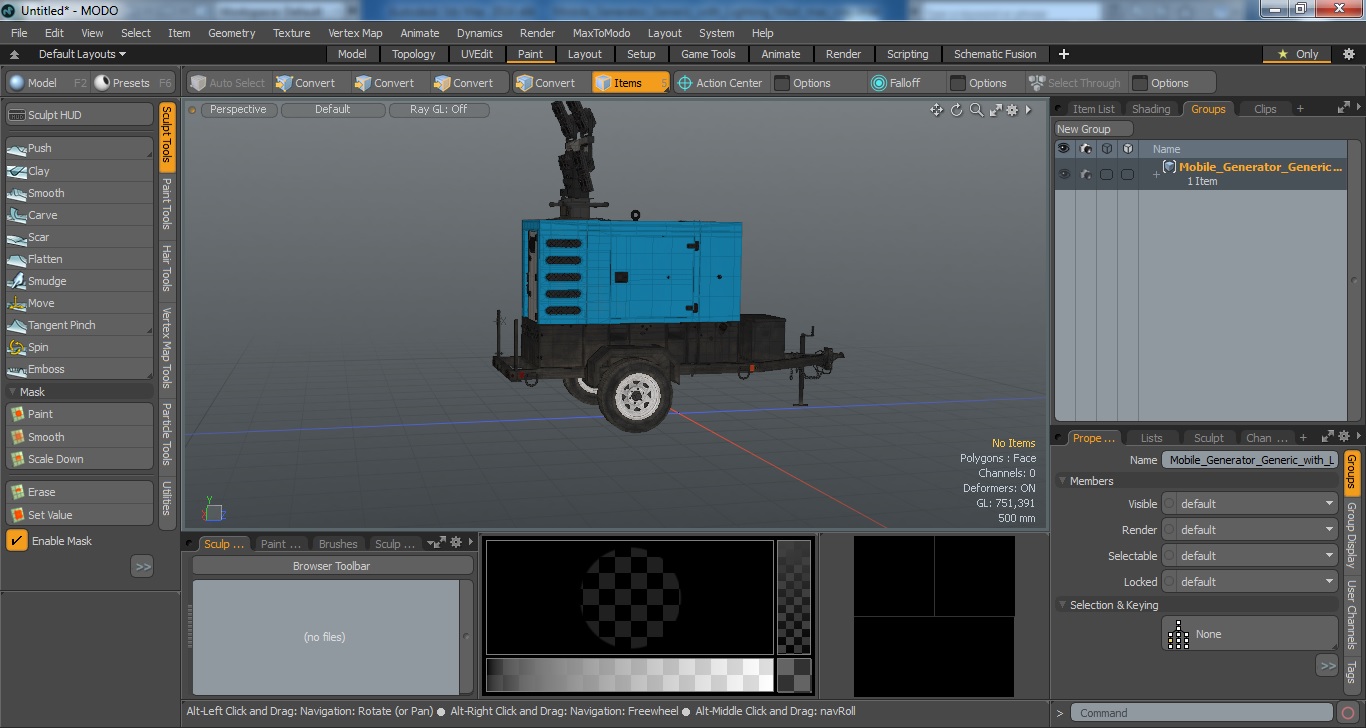Toggle visibility eye for Mobile_Generator group

pyautogui.click(x=1064, y=174)
